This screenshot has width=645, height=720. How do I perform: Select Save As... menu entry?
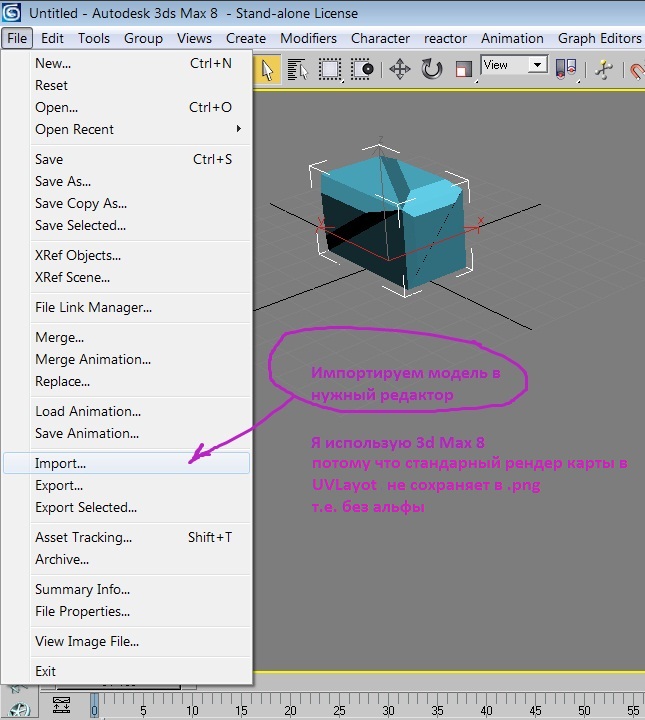click(x=63, y=181)
